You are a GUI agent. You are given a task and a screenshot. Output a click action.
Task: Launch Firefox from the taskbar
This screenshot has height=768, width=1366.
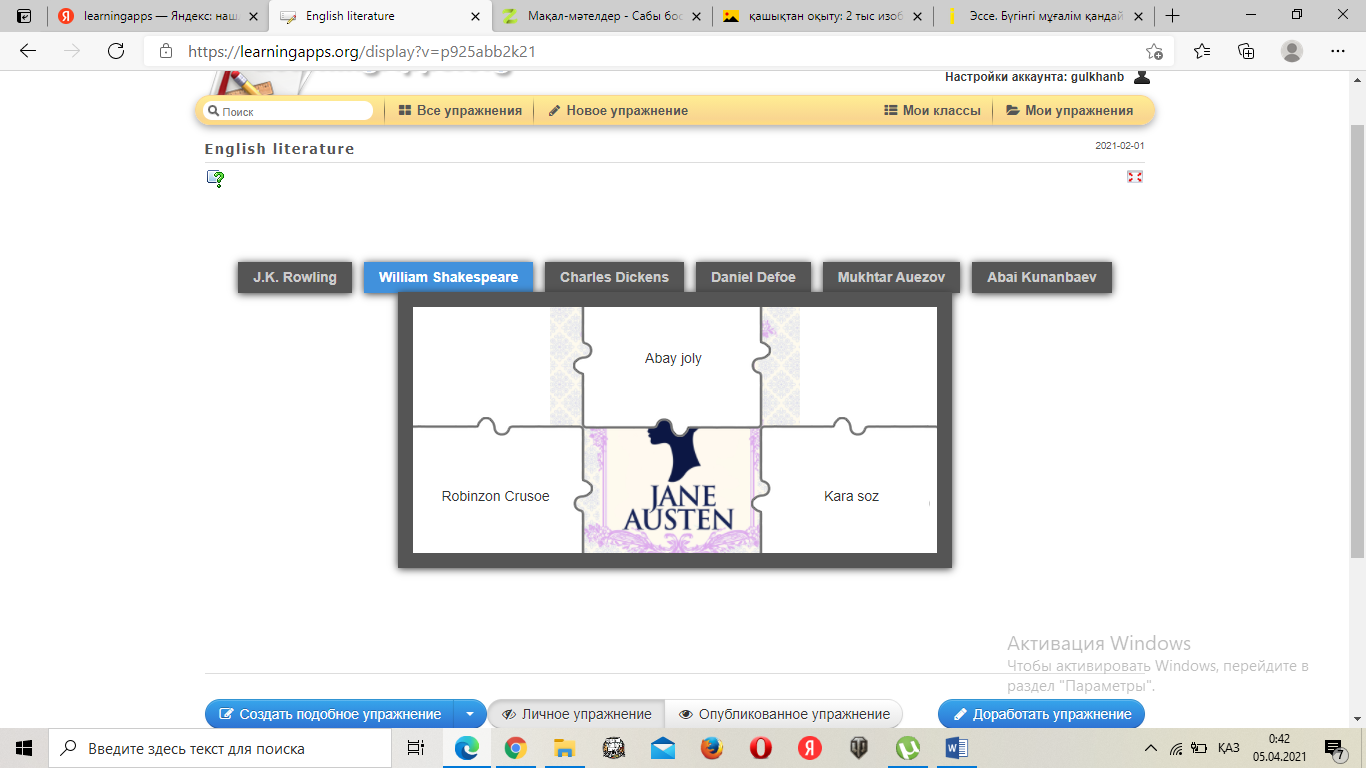coord(711,748)
